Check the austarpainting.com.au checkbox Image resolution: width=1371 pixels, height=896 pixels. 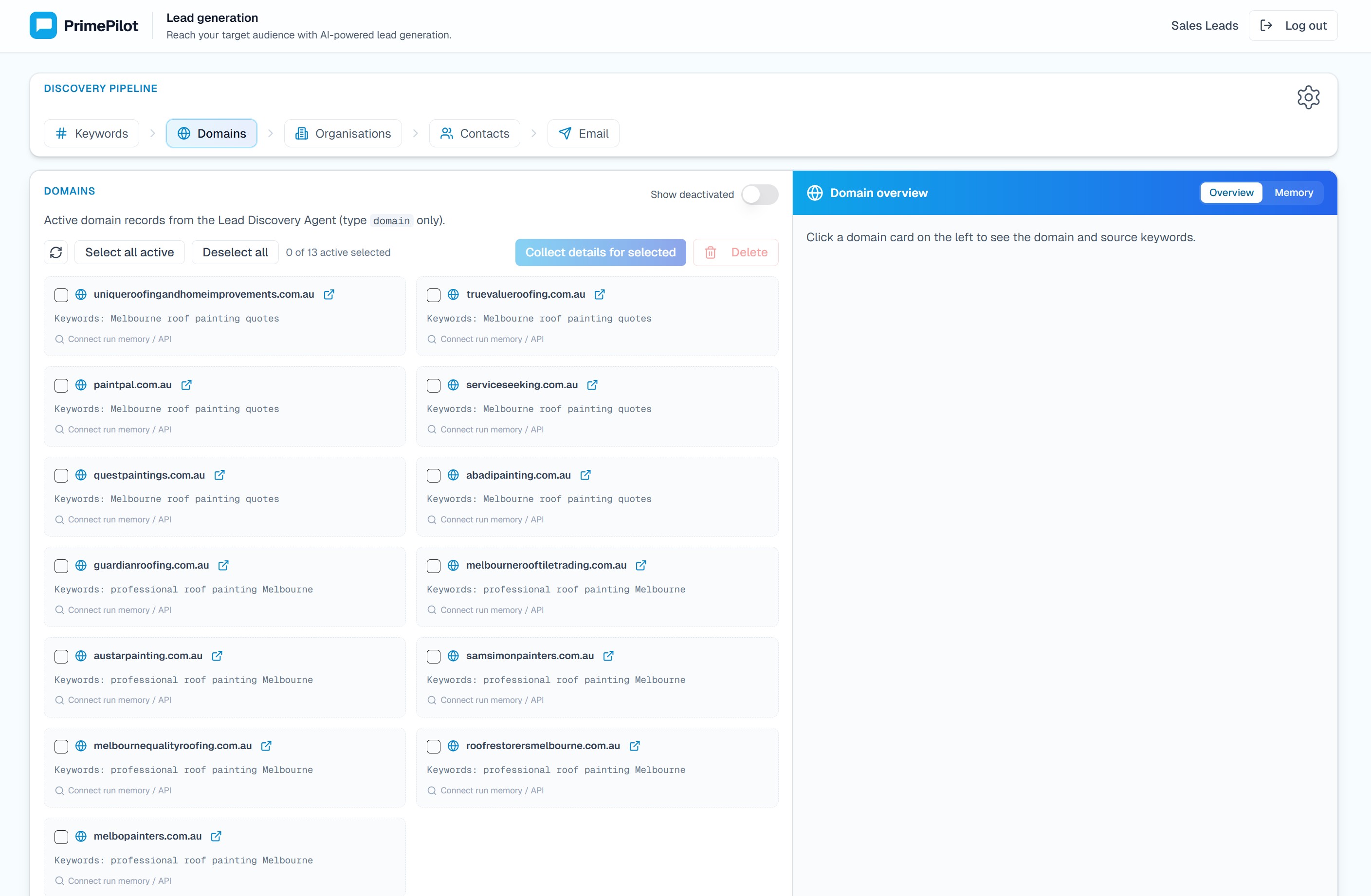(61, 657)
